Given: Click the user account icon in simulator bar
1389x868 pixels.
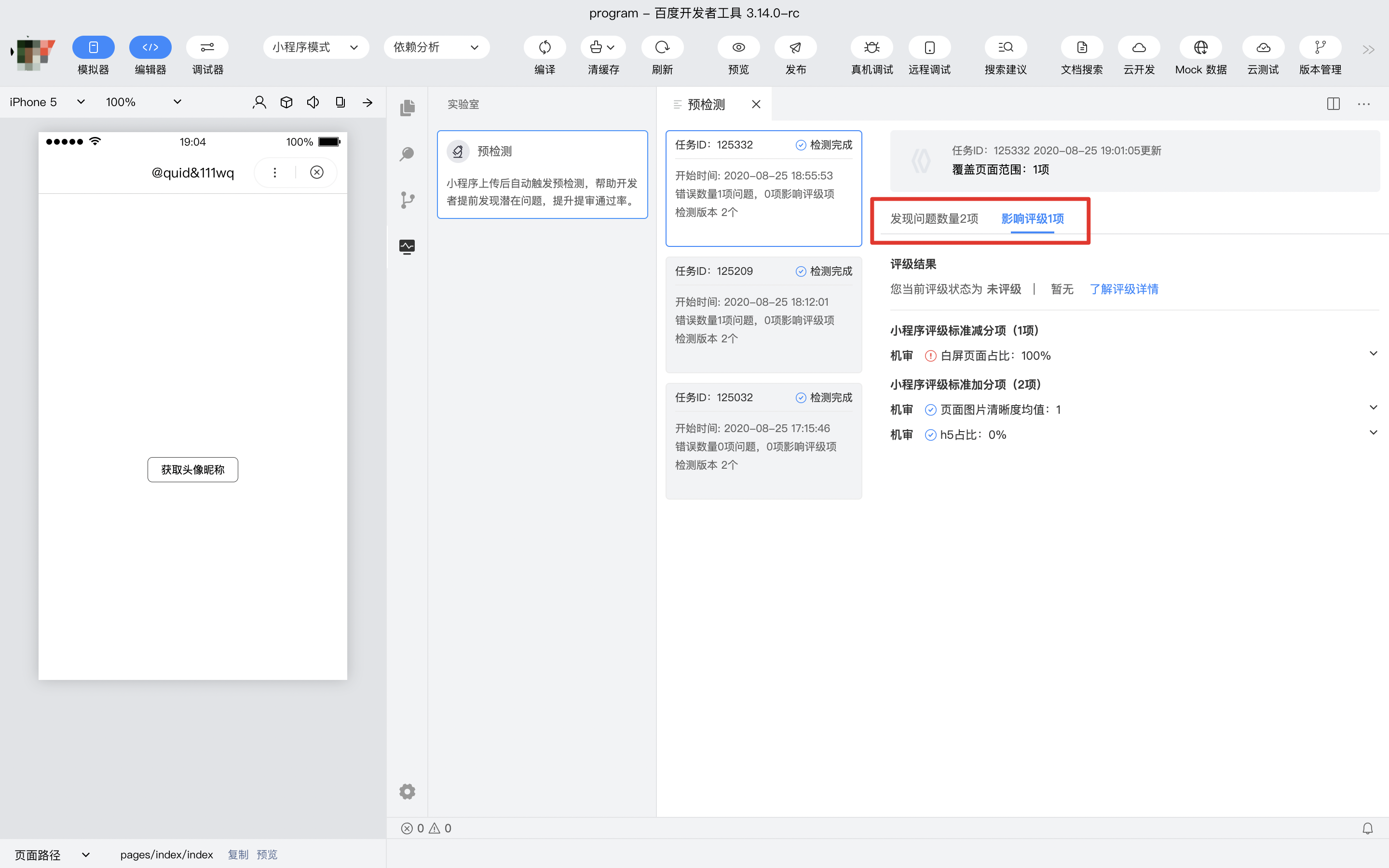Looking at the screenshot, I should tap(259, 102).
